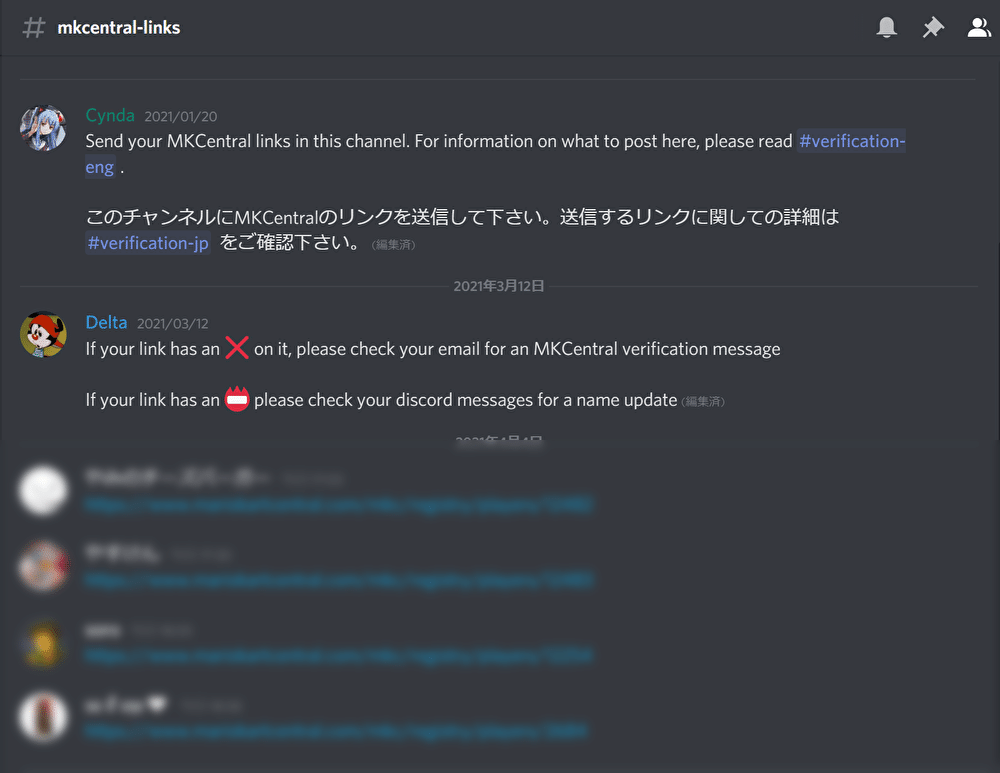Open Delta's profile avatar
The height and width of the screenshot is (773, 1000).
[43, 334]
